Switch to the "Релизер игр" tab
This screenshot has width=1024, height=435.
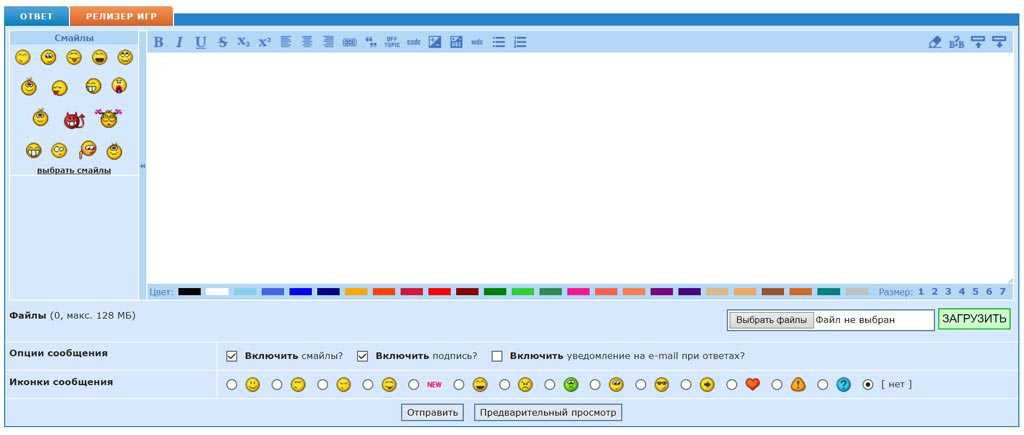(x=121, y=16)
